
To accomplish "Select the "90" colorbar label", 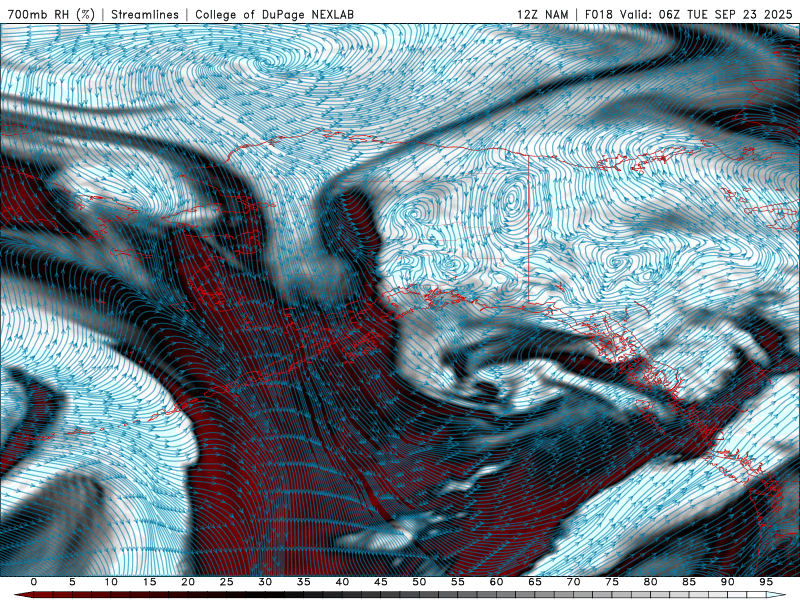I will coord(727,582).
